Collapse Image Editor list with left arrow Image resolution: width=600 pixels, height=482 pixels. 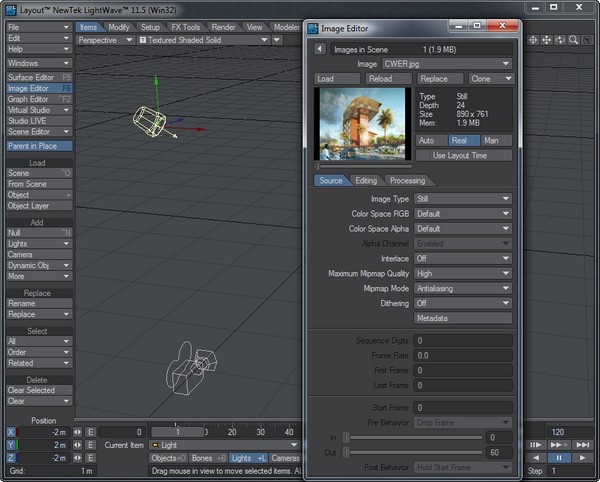coord(320,48)
